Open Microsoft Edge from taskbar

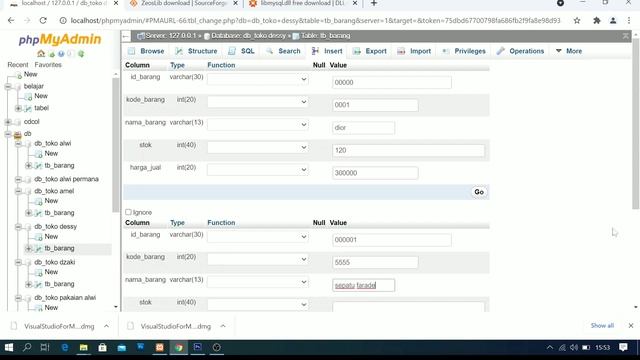pyautogui.click(x=64, y=347)
